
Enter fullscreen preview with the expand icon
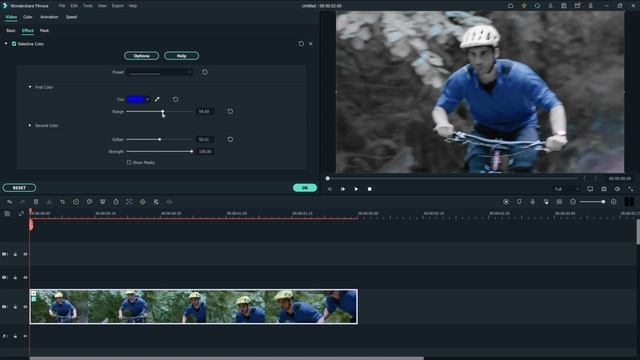click(631, 189)
